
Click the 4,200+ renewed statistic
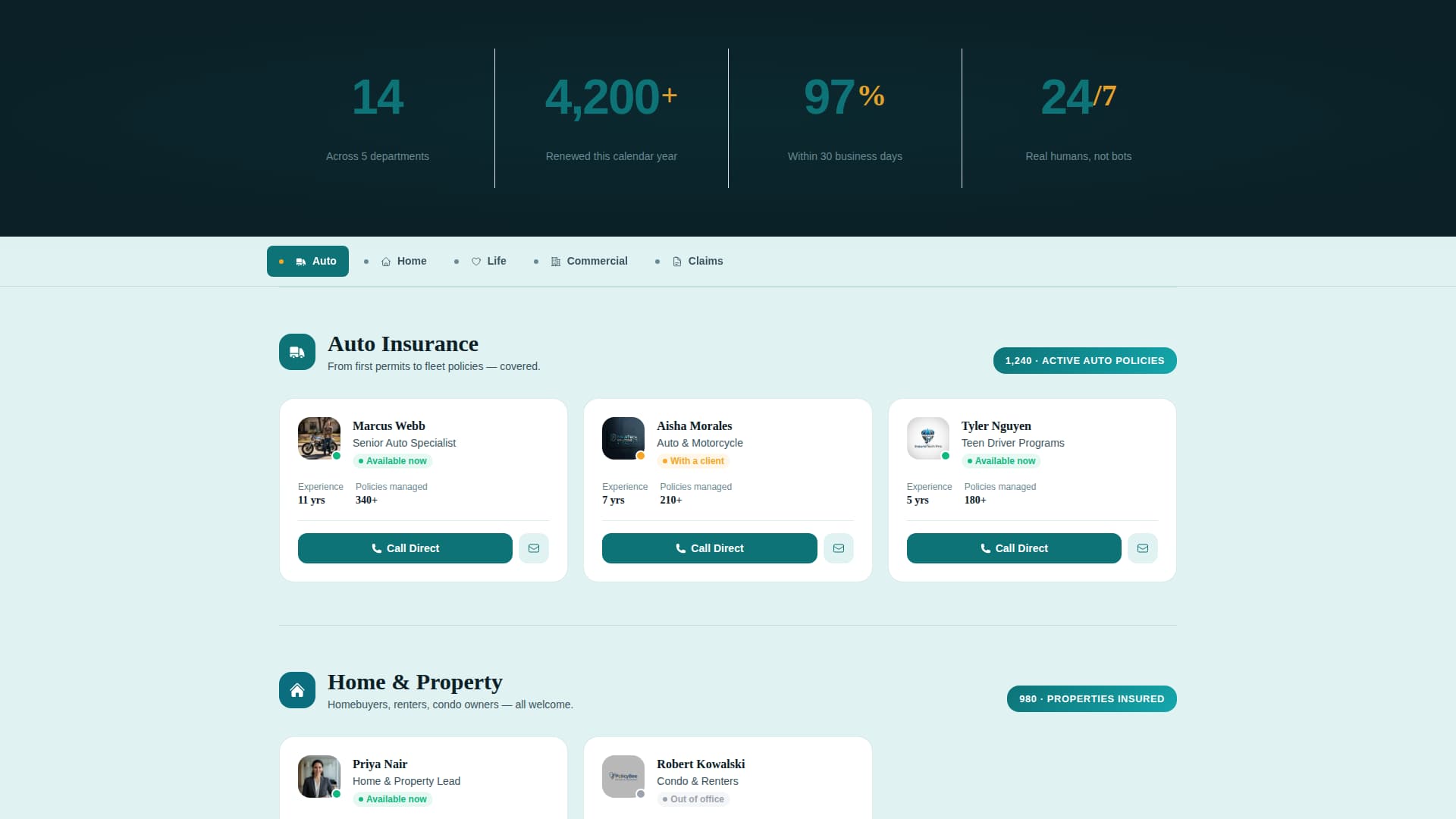pyautogui.click(x=611, y=97)
